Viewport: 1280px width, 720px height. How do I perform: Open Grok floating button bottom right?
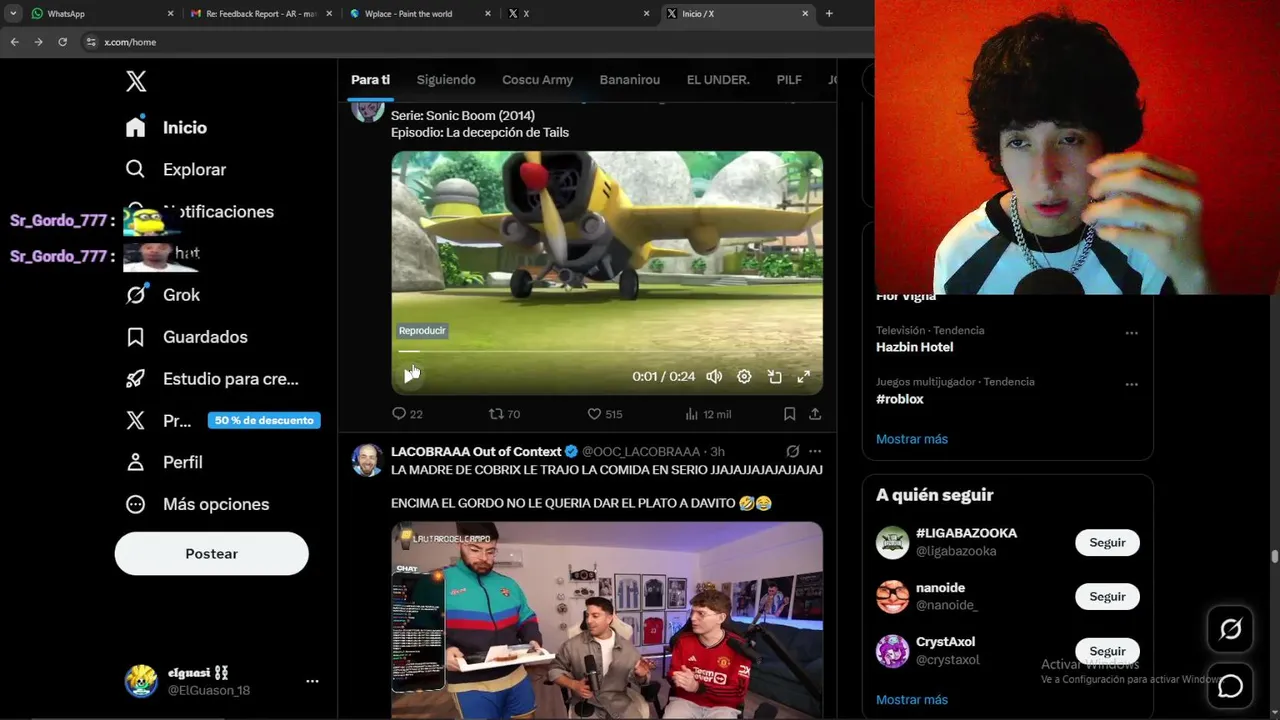click(1230, 629)
